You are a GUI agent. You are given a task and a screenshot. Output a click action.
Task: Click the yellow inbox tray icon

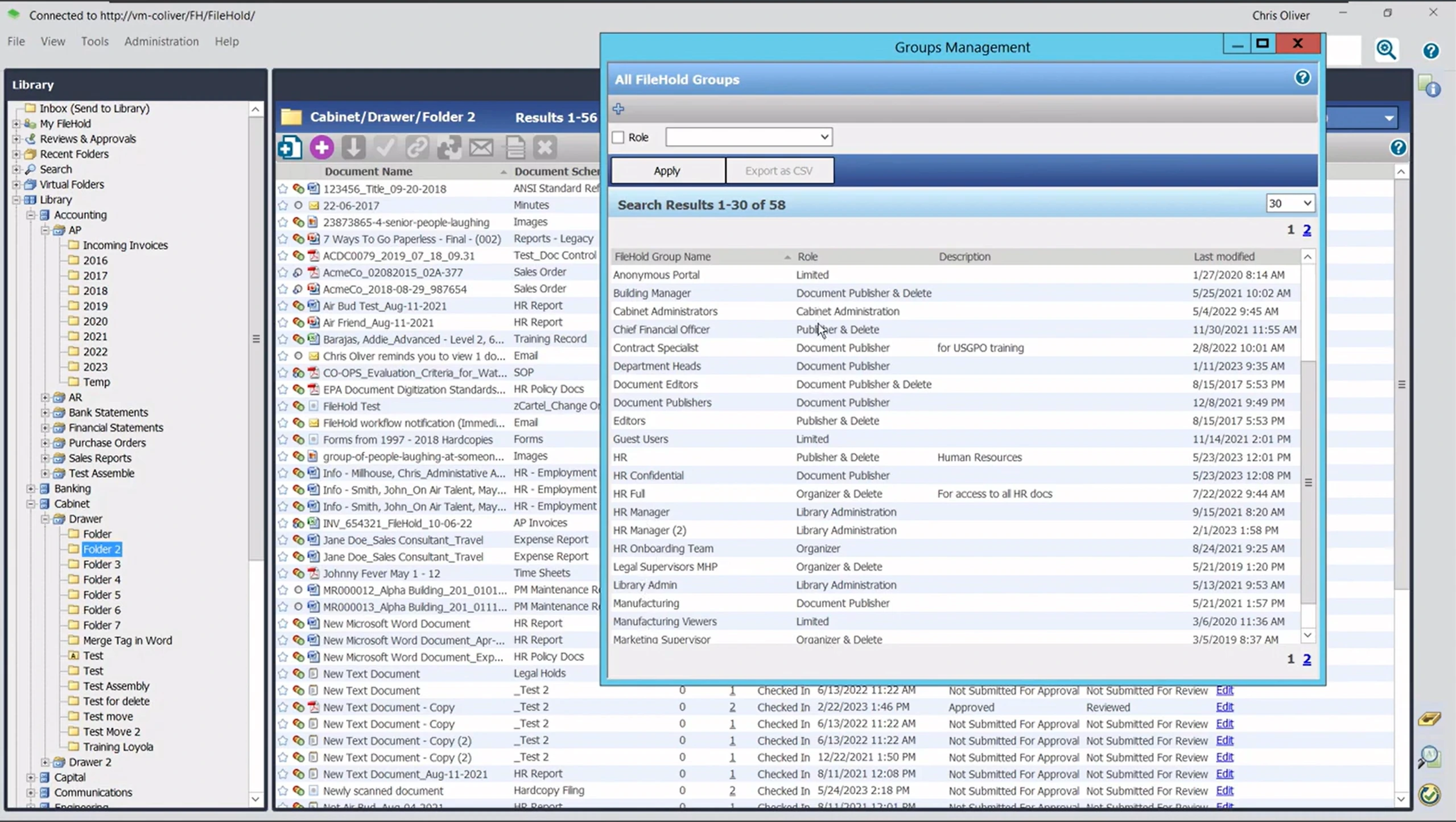(x=1429, y=719)
